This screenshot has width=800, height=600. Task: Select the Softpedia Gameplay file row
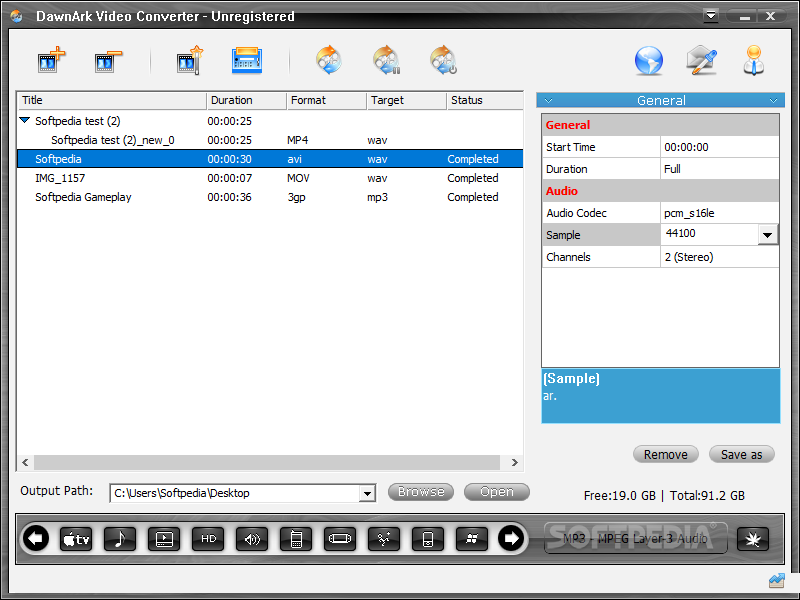pyautogui.click(x=270, y=197)
